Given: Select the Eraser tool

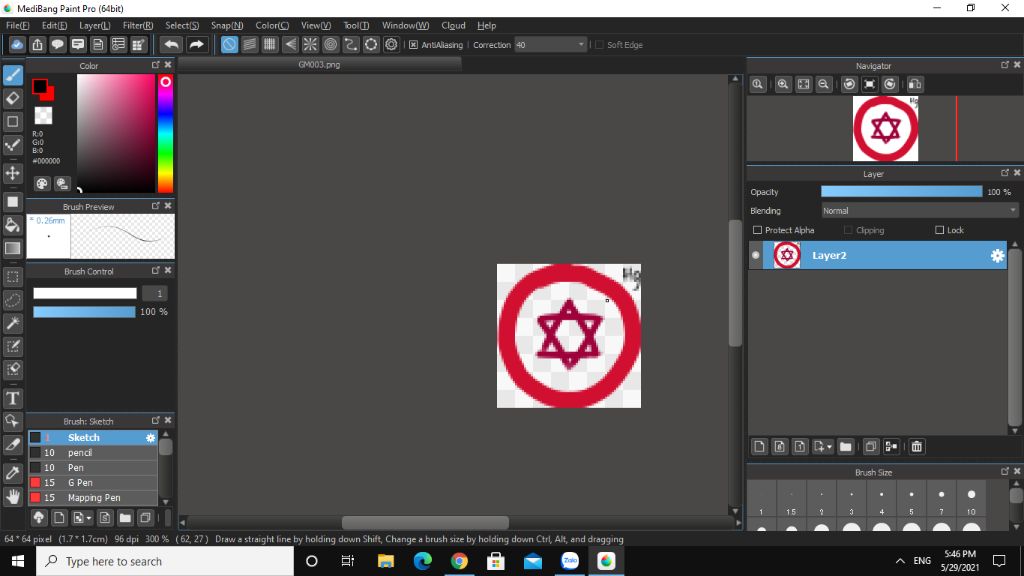Looking at the screenshot, I should point(12,99).
